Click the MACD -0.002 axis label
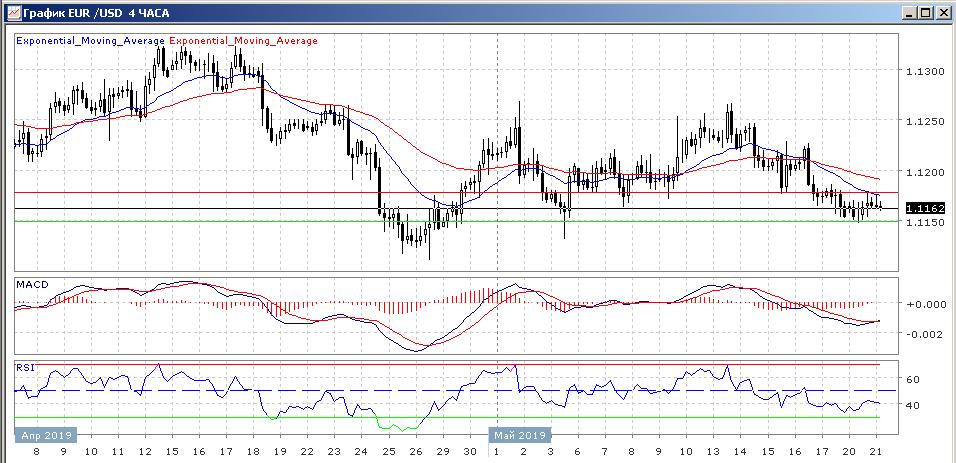 coord(925,334)
